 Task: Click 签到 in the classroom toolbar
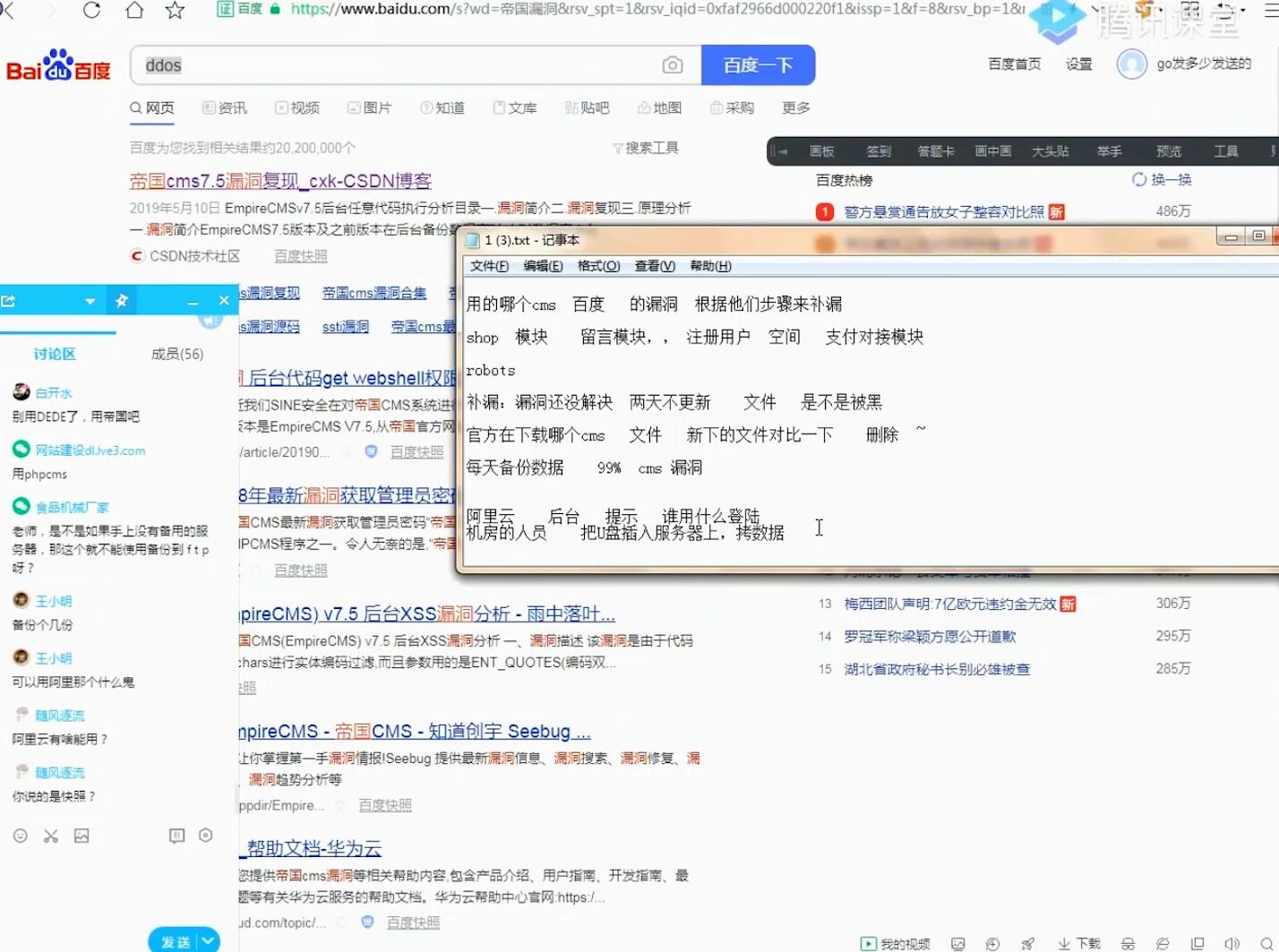(x=879, y=151)
